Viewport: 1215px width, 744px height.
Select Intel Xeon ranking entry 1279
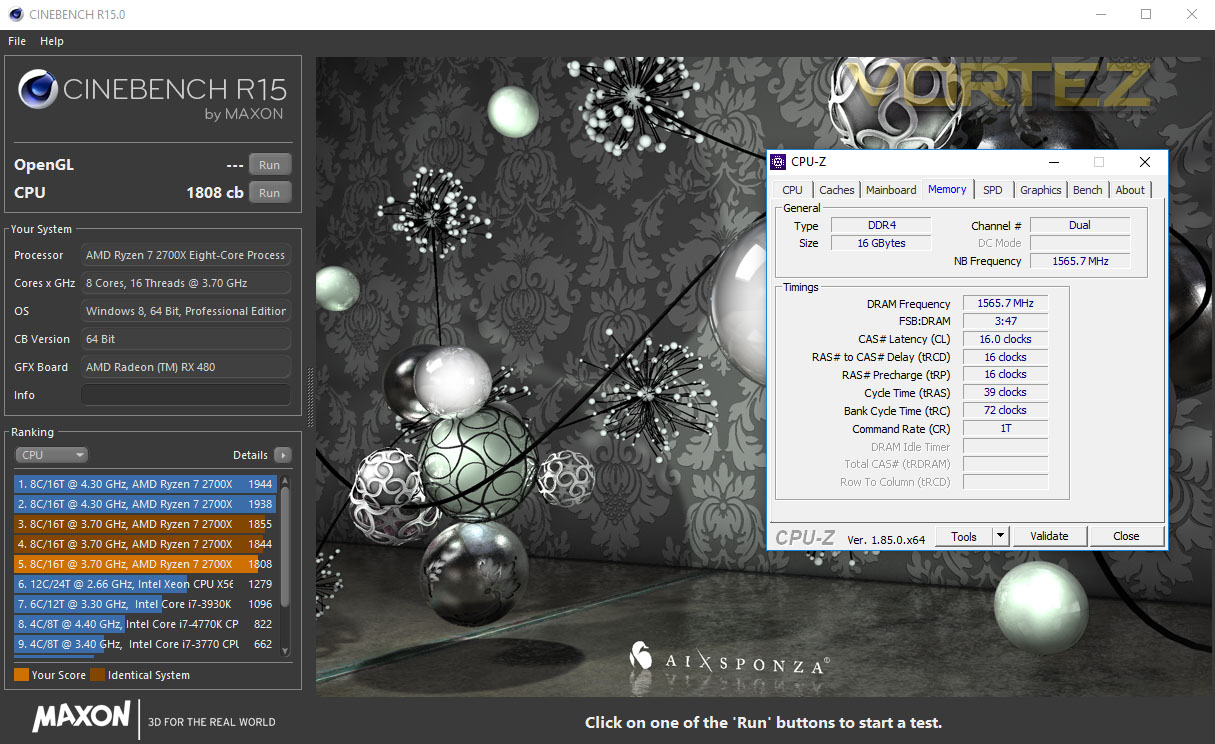(146, 584)
